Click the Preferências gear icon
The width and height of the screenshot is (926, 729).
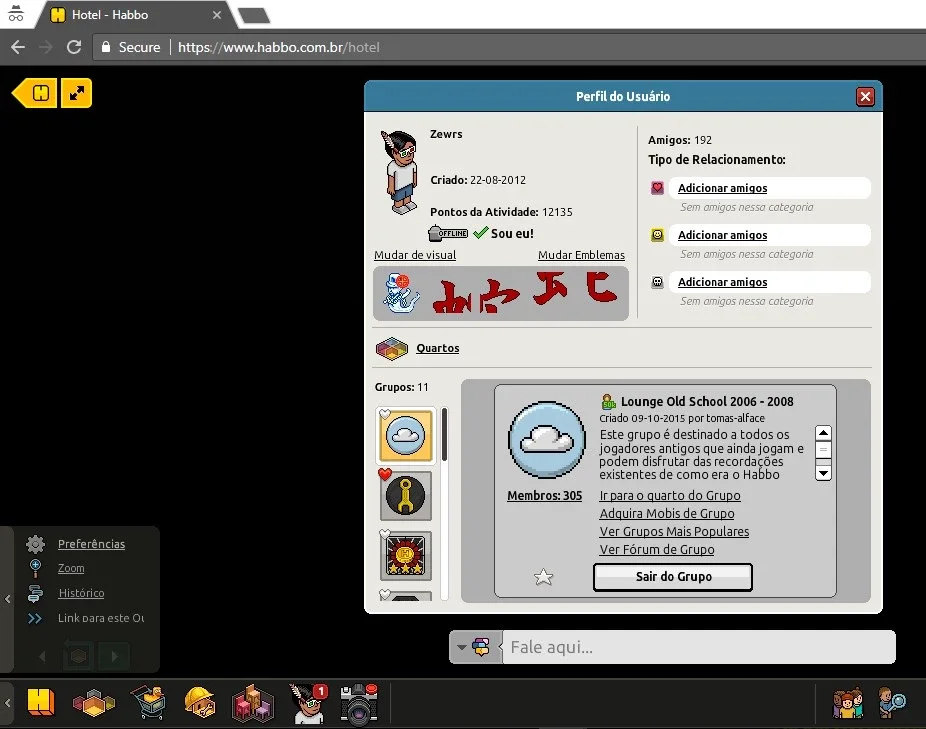pyautogui.click(x=35, y=544)
